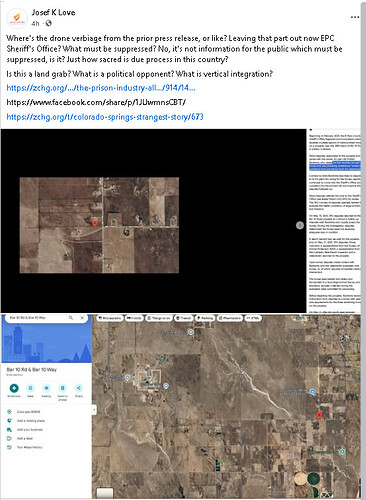Select the Transit map filter chip
Image resolution: width=366 pixels, height=500 pixels.
(x=184, y=318)
